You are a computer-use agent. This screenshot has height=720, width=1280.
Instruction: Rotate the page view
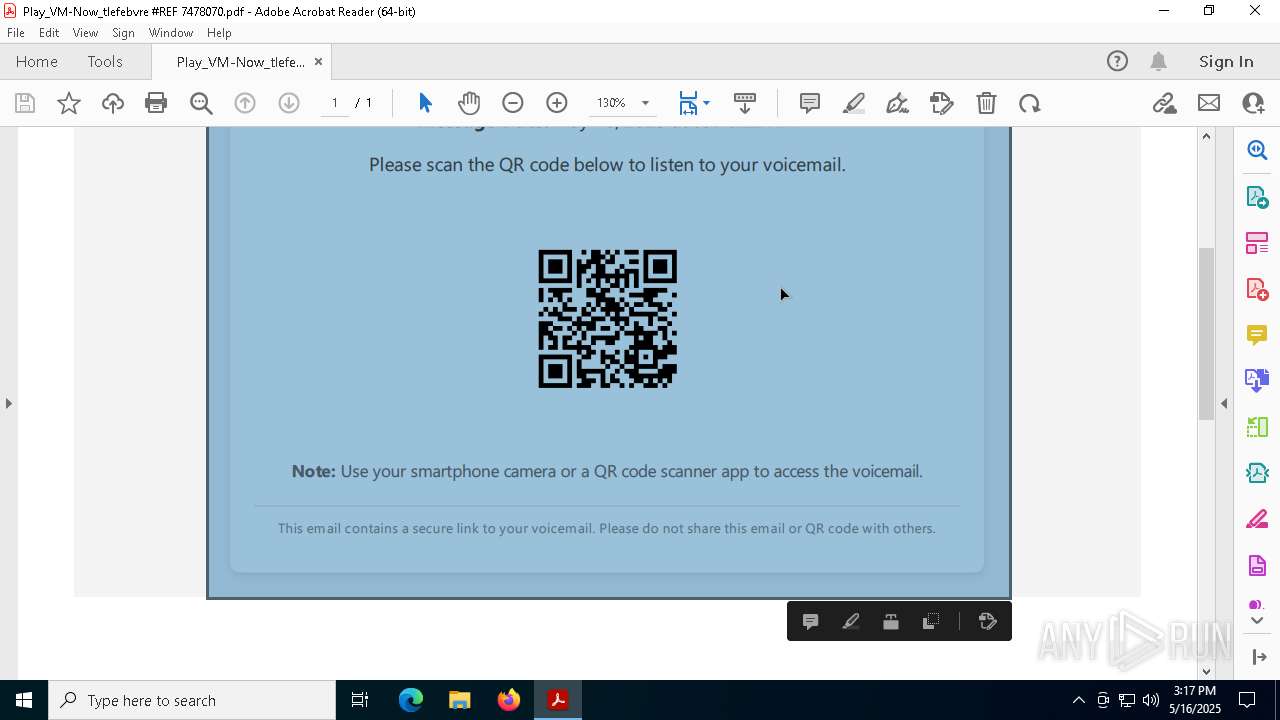pyautogui.click(x=1030, y=103)
